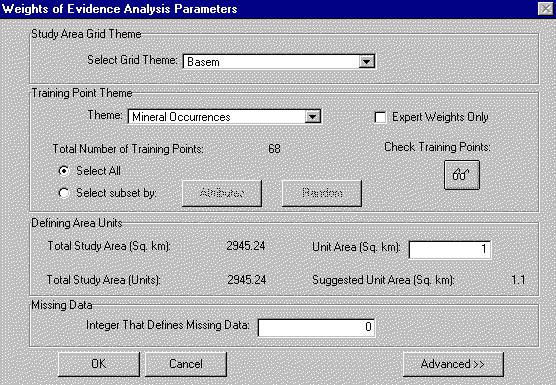
Task: Click the Expert Weights Only label
Action: (440, 117)
